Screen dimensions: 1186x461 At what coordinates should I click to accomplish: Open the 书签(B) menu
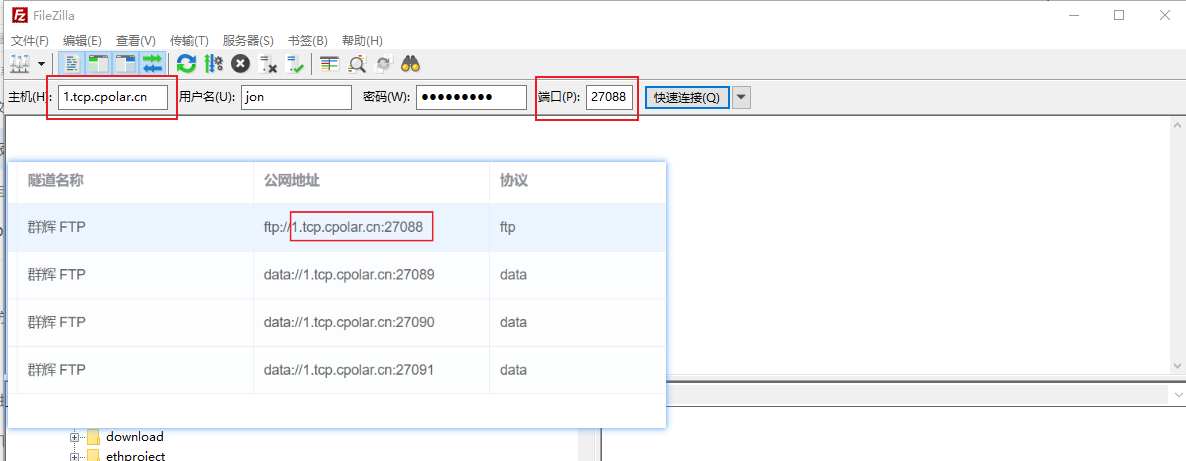[307, 40]
